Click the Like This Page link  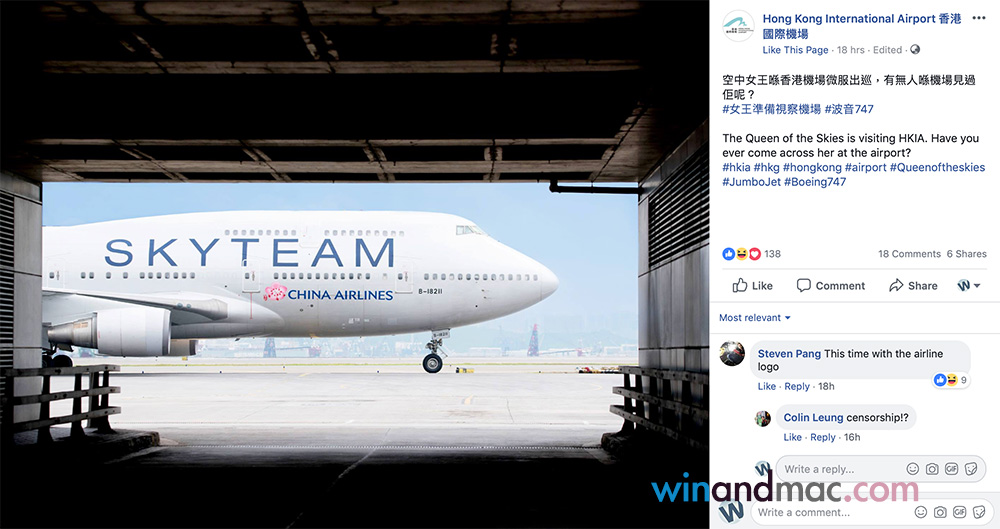795,50
